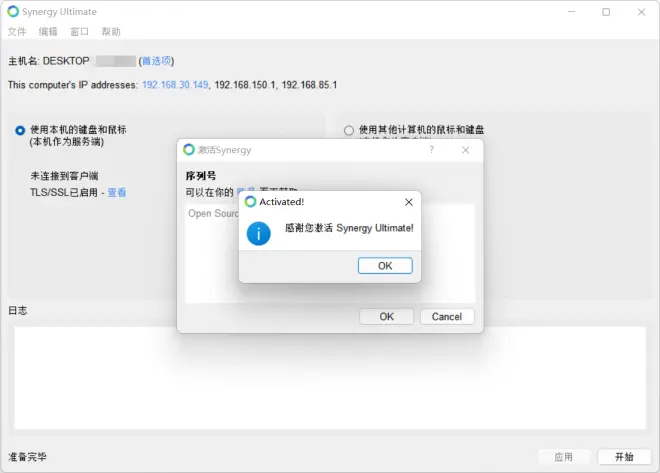Select 使用本机的键盘和鼠标 server radio button

(x=20, y=130)
